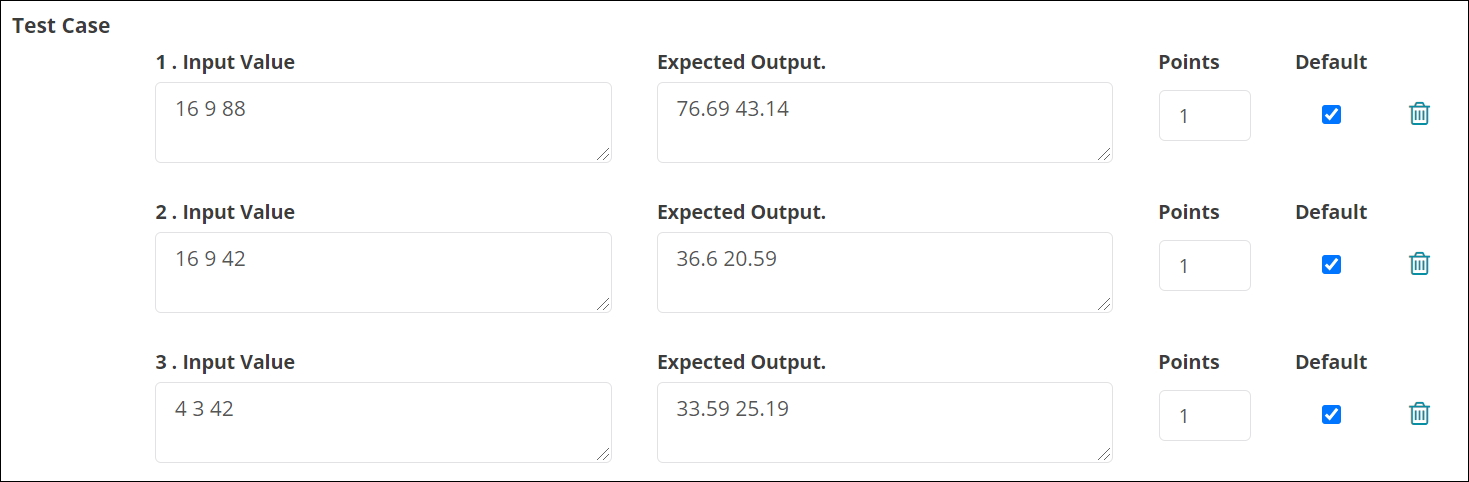
Task: Grab resize handle of 16 9 88 textarea
Action: 604,155
